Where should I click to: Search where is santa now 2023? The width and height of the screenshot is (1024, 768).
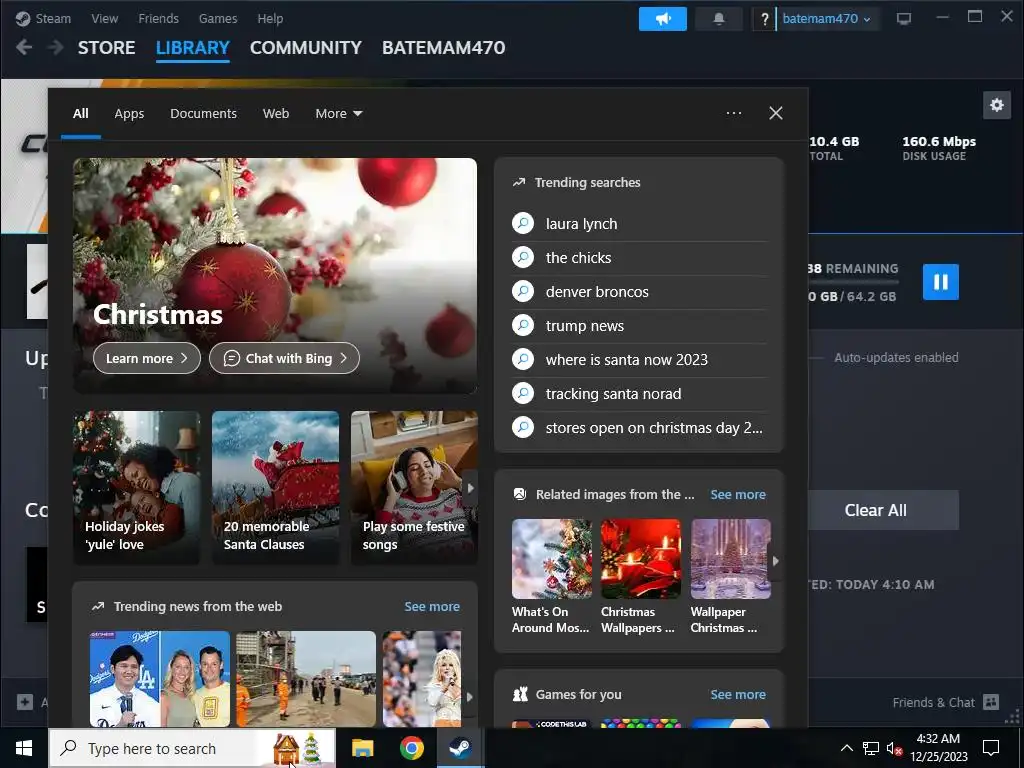639,360
